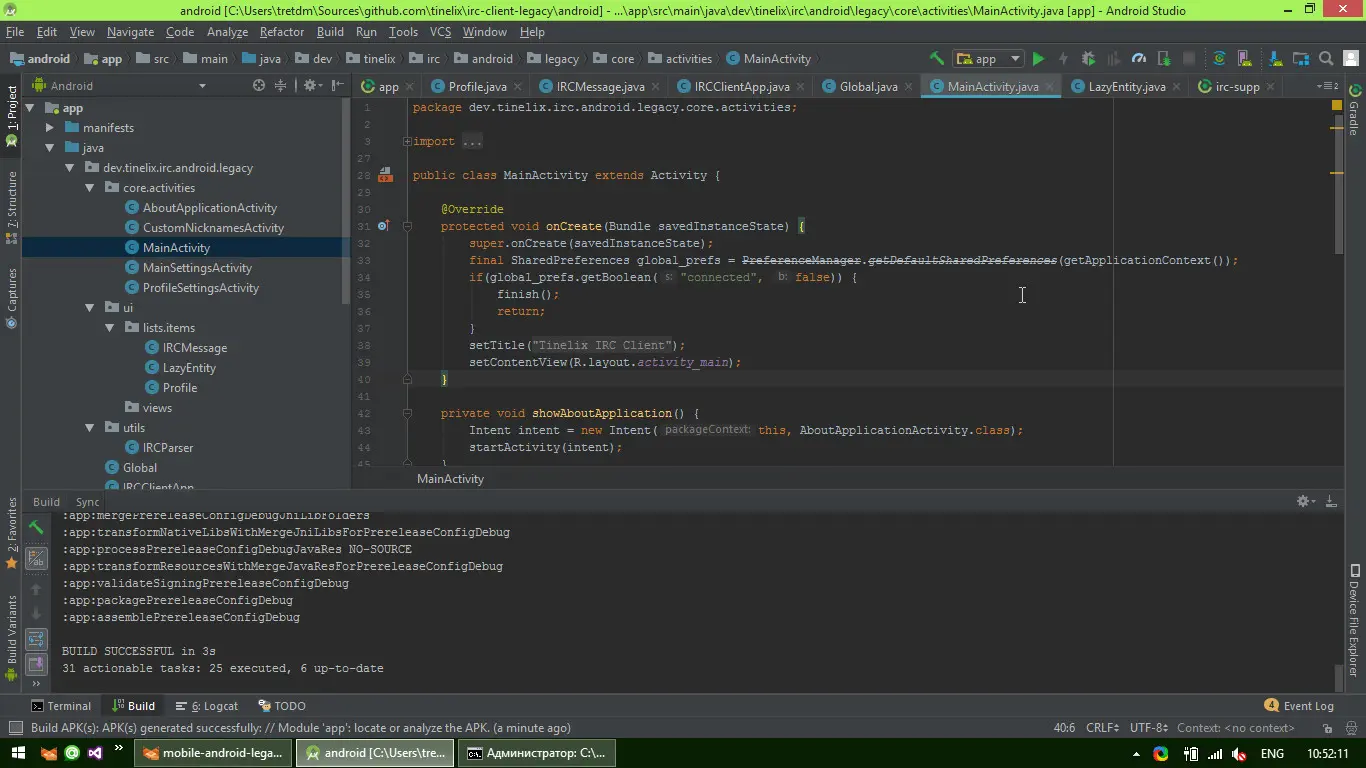Collapse the core.activities package

coord(89,188)
